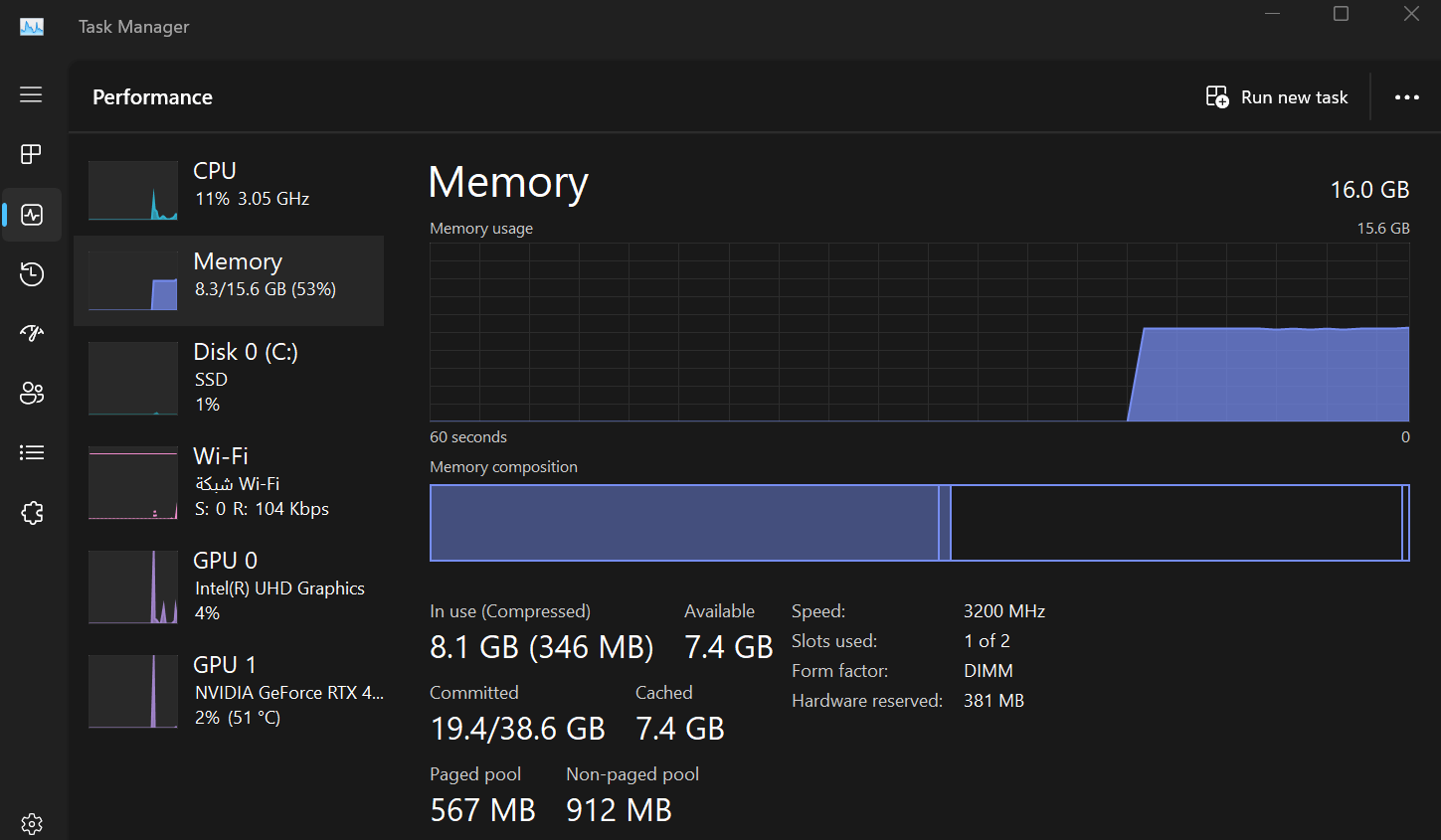Open Task Manager settings
Screen dimensions: 1441x840
click(31, 823)
